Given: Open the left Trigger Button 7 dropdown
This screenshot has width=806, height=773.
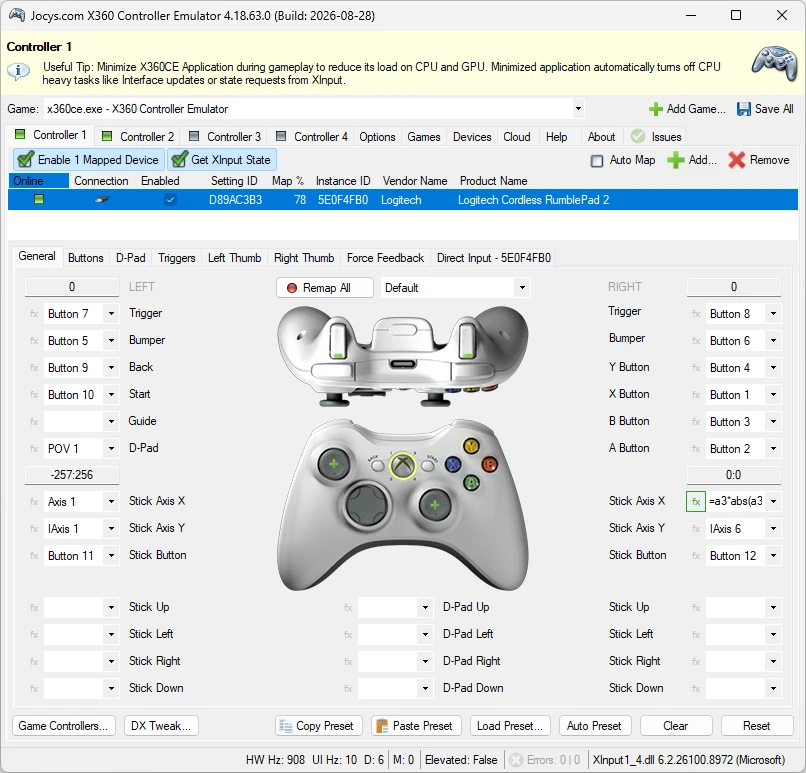Looking at the screenshot, I should pos(111,314).
